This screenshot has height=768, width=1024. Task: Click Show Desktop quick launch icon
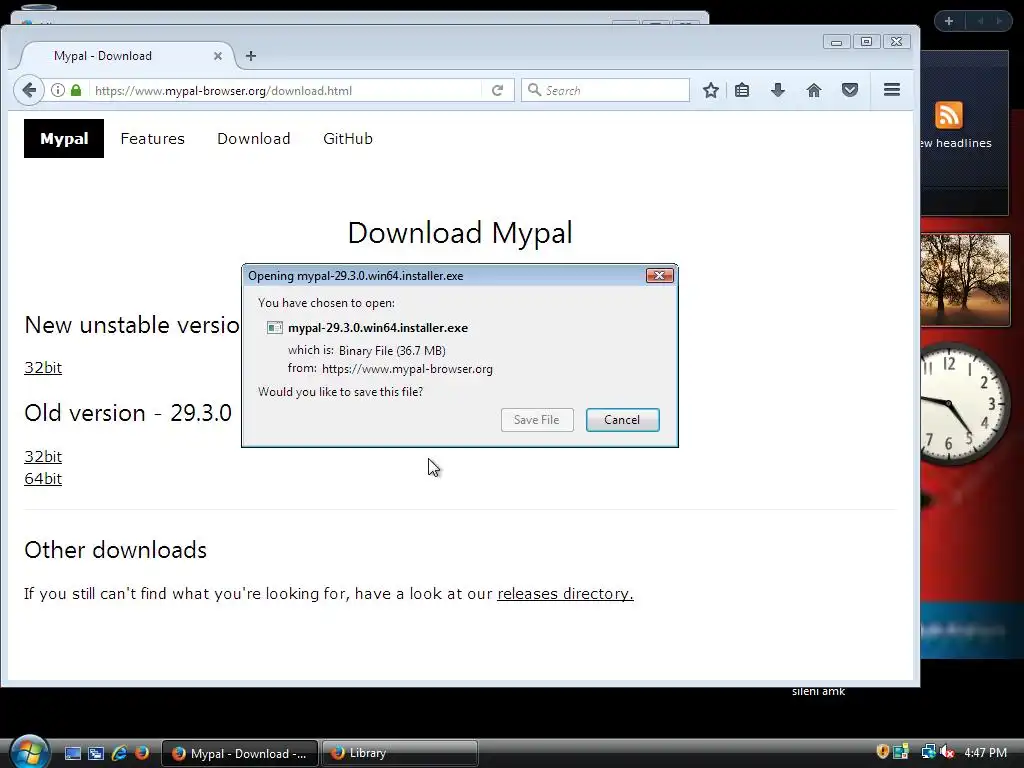[x=72, y=753]
